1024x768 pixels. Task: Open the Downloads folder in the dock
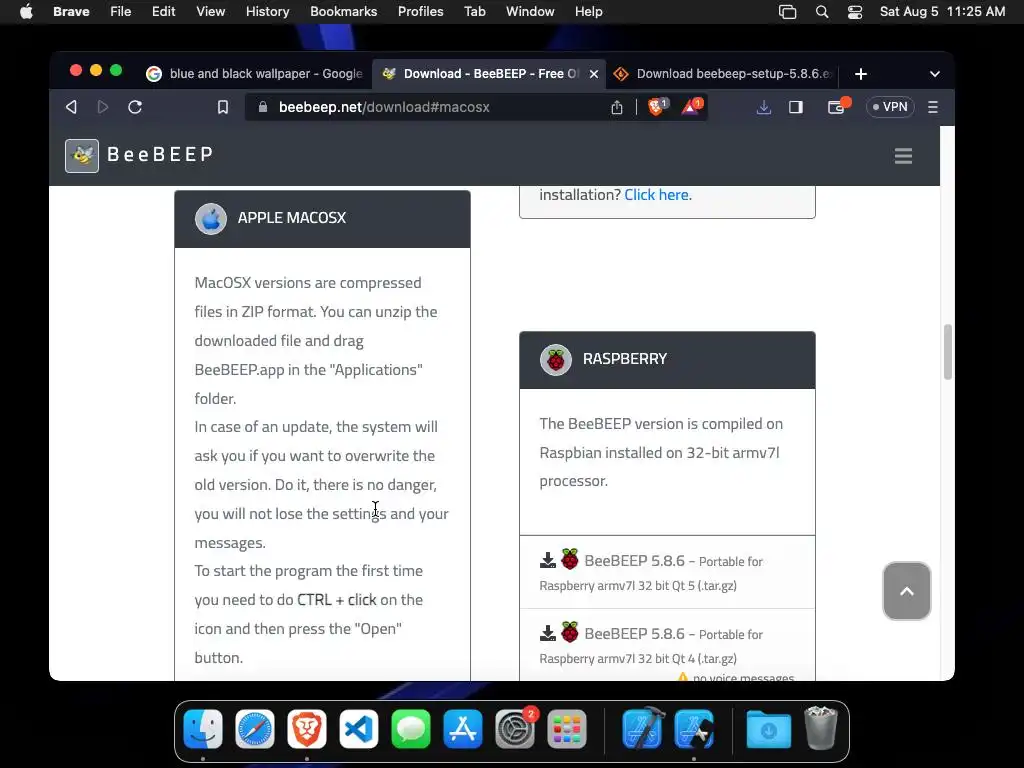point(769,729)
